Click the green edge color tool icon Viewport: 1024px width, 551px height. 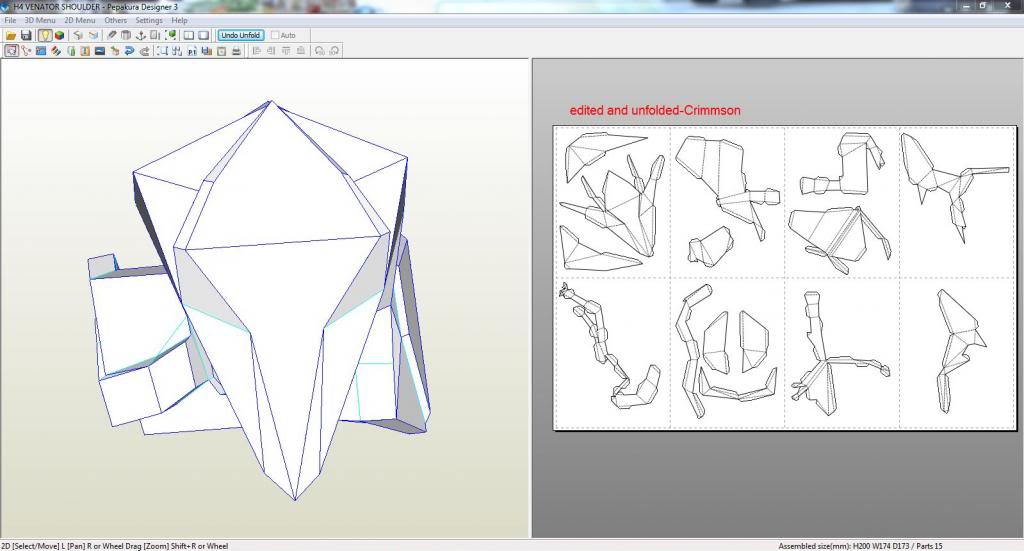coord(71,51)
